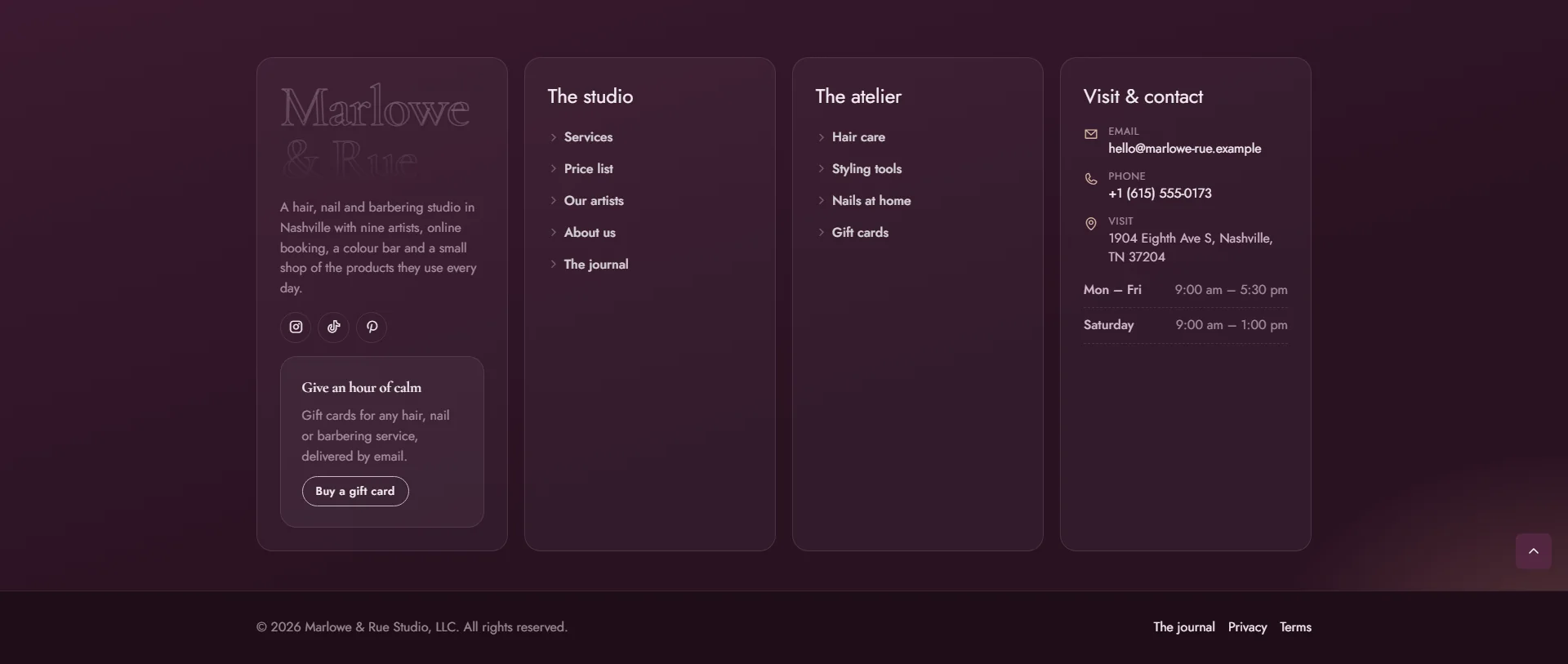1568x664 pixels.
Task: Click the chevron before The journal in studio list
Action: coord(553,265)
